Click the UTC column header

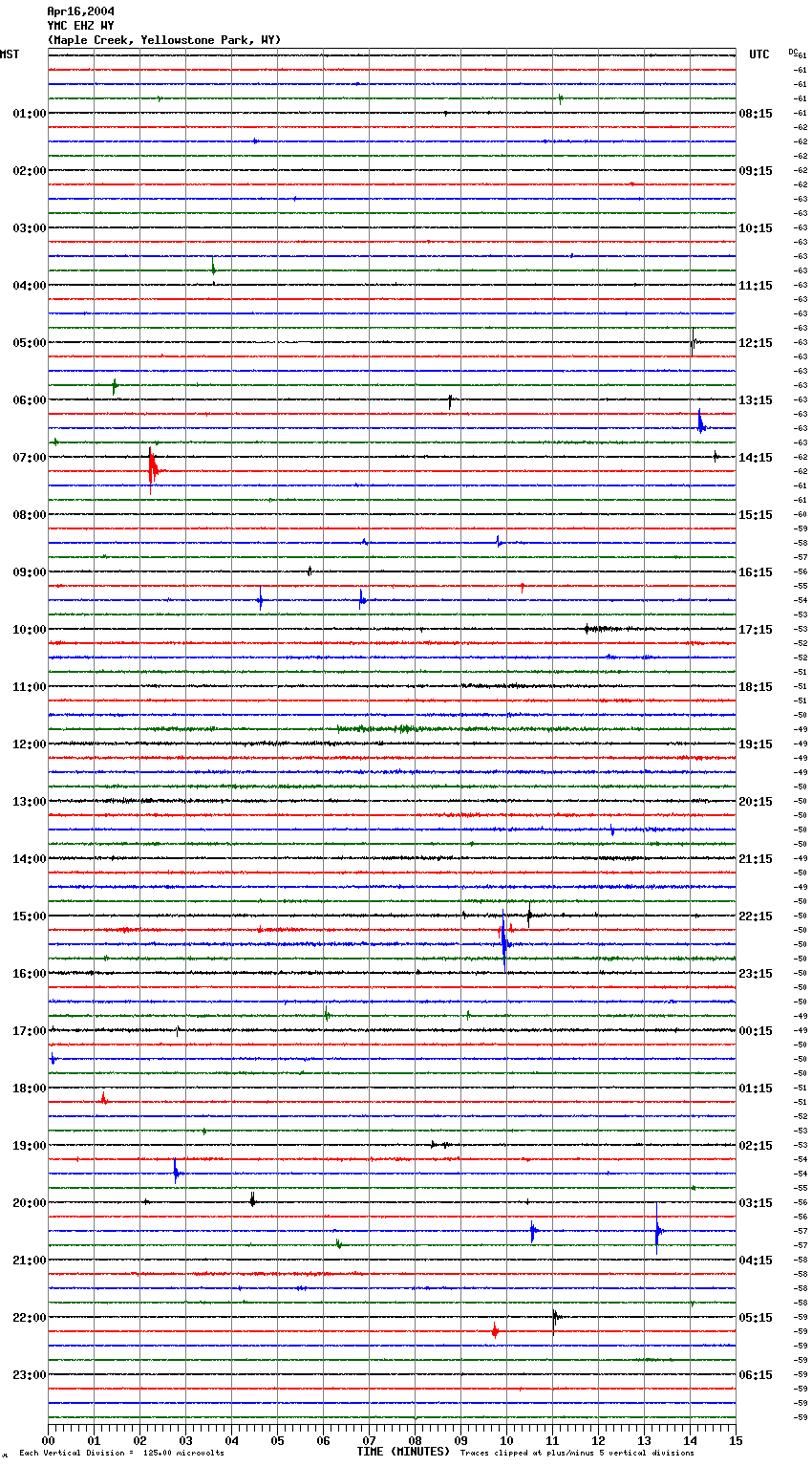point(759,54)
